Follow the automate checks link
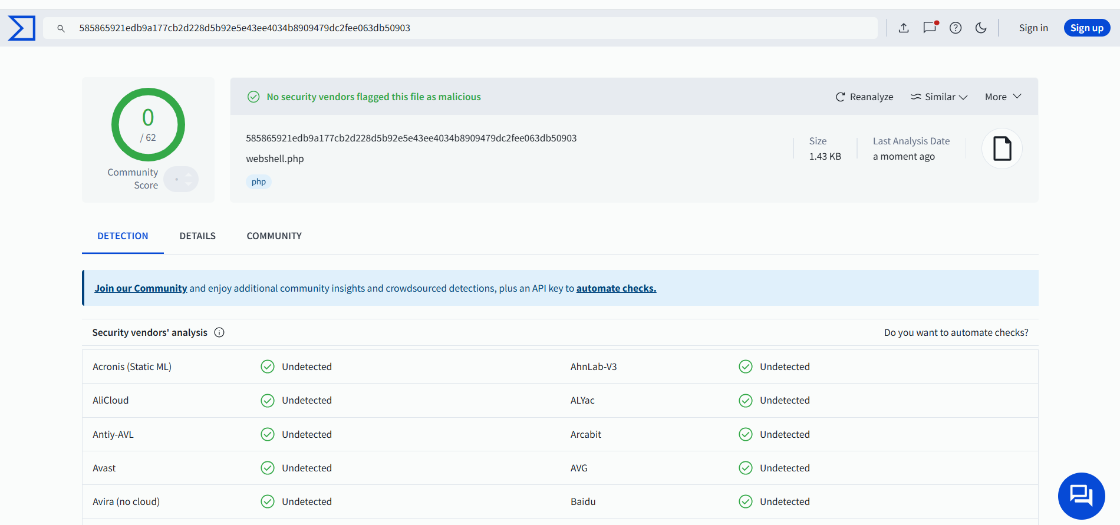This screenshot has height=525, width=1120. coord(616,288)
